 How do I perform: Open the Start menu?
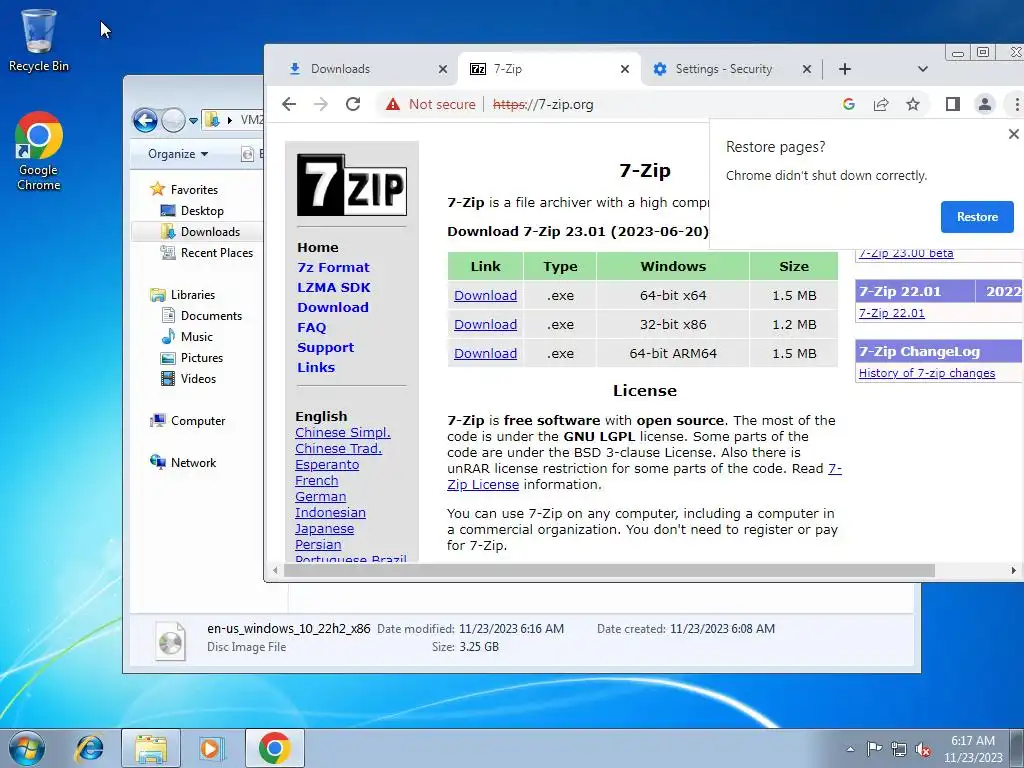26,748
